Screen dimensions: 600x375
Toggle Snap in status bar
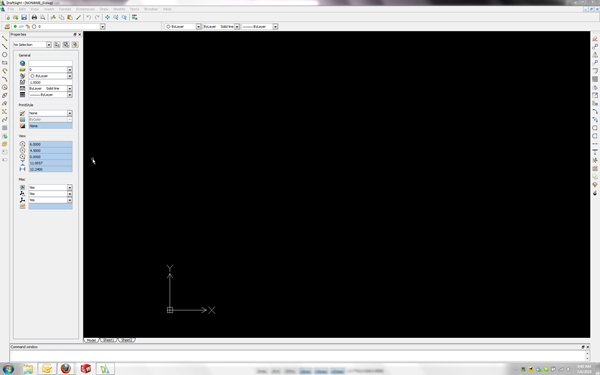point(262,371)
